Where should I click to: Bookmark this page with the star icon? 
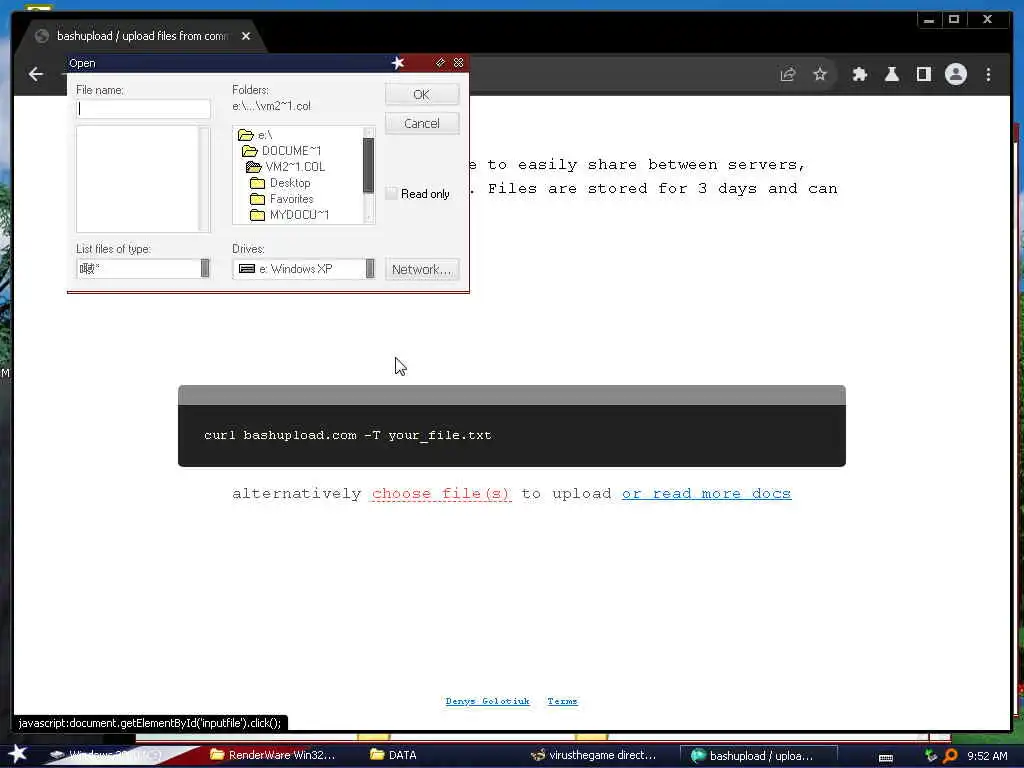(820, 74)
